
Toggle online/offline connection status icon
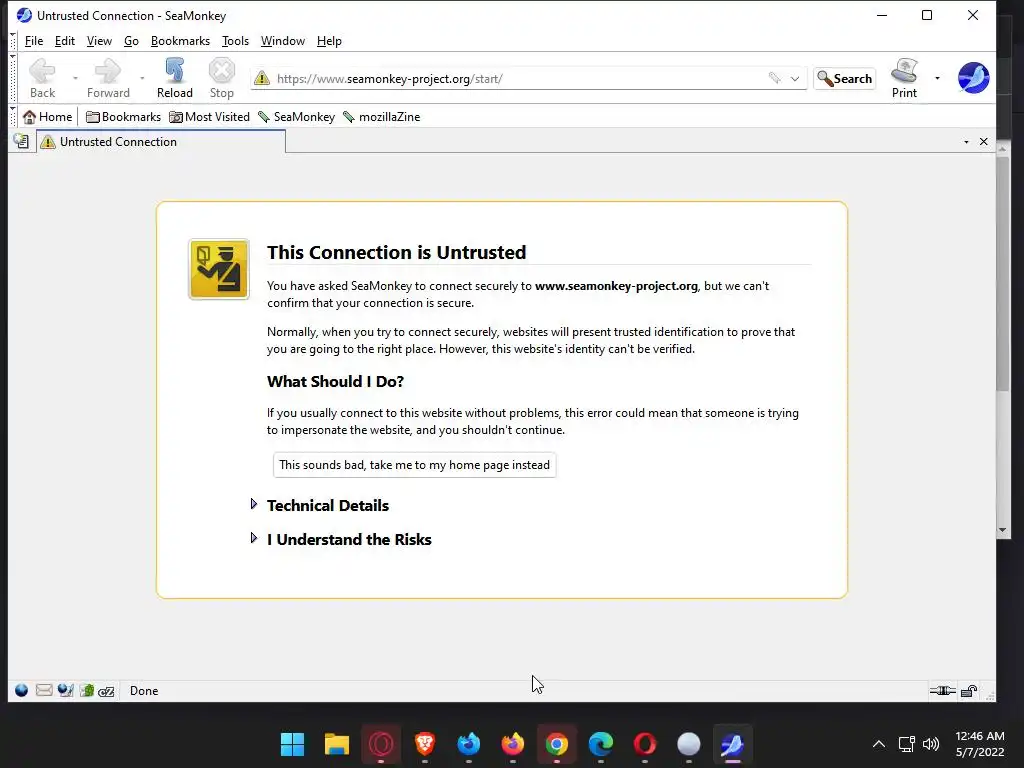click(942, 691)
